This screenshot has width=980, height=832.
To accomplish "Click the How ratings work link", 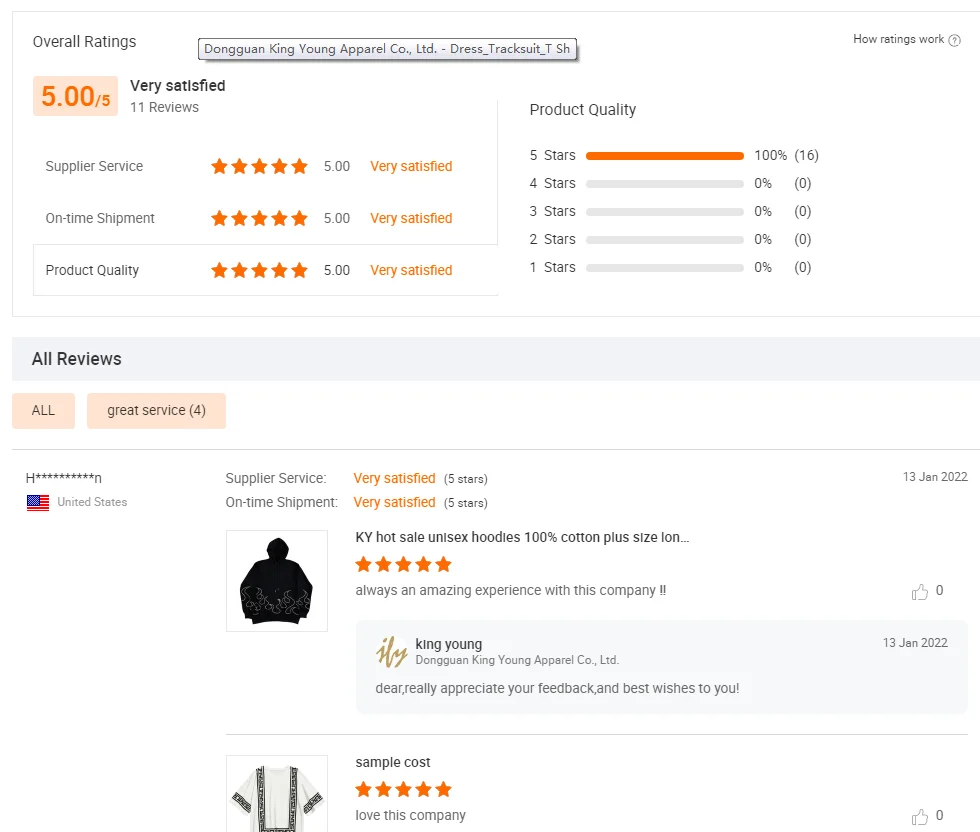I will point(898,39).
